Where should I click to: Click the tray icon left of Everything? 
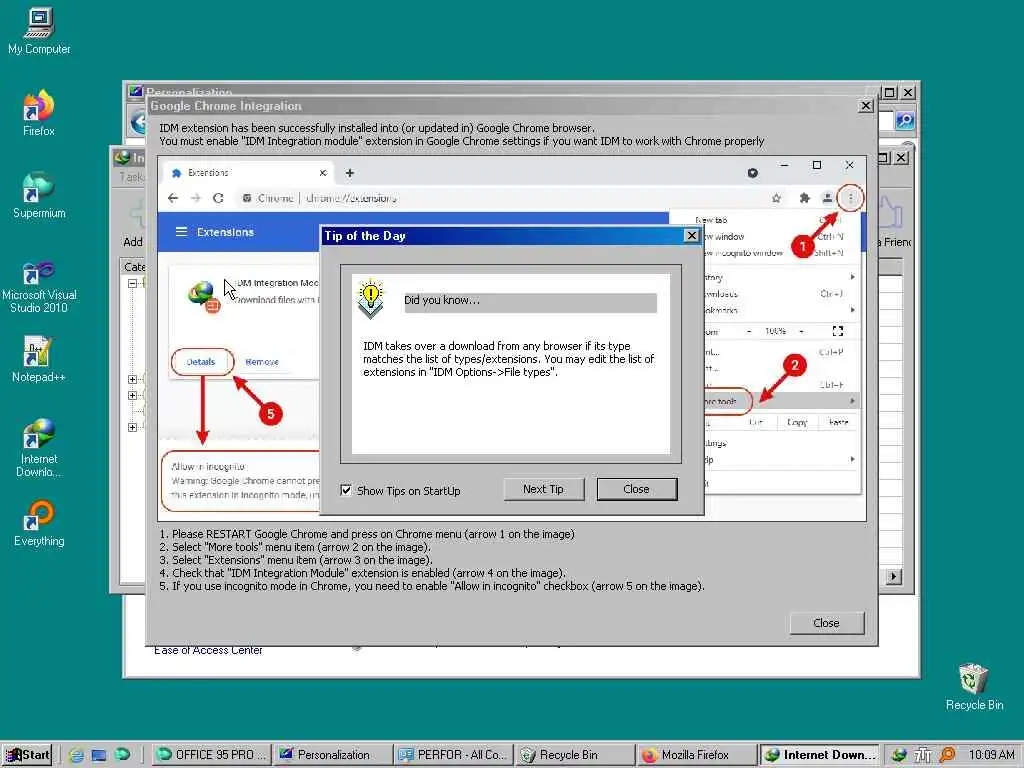pos(923,755)
